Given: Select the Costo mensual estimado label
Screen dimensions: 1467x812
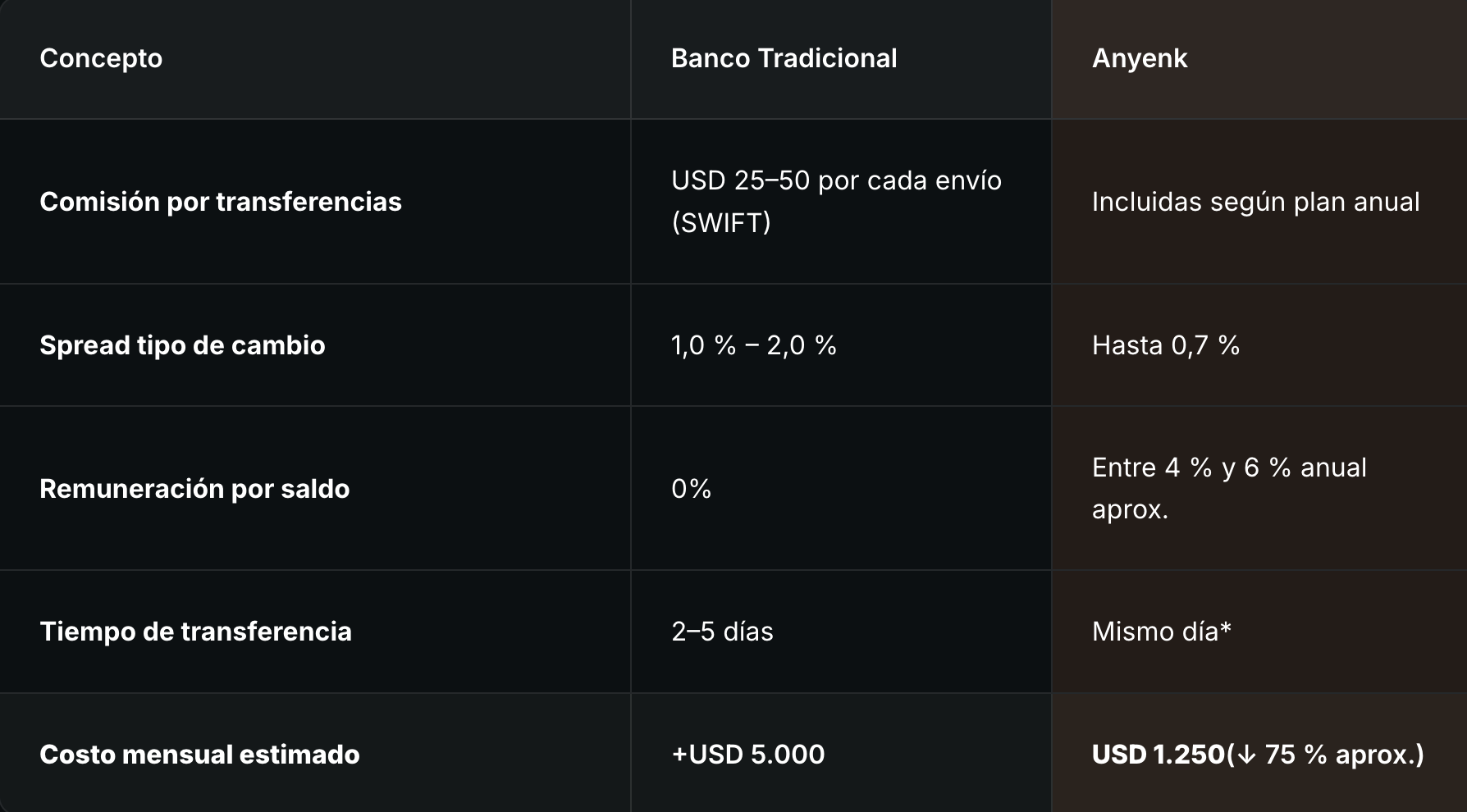Looking at the screenshot, I should coord(199,755).
